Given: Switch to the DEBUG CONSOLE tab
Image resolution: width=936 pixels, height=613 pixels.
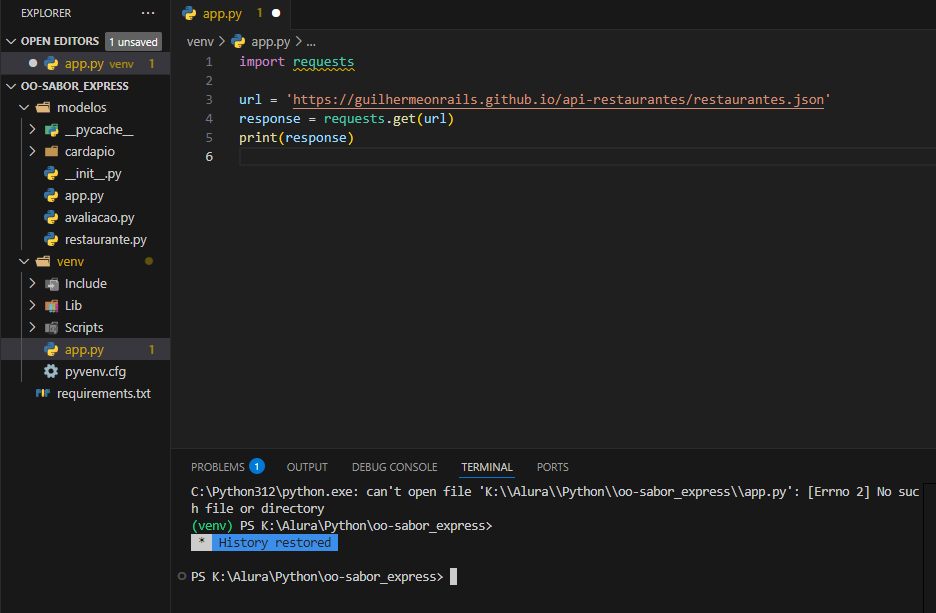Looking at the screenshot, I should pyautogui.click(x=395, y=467).
